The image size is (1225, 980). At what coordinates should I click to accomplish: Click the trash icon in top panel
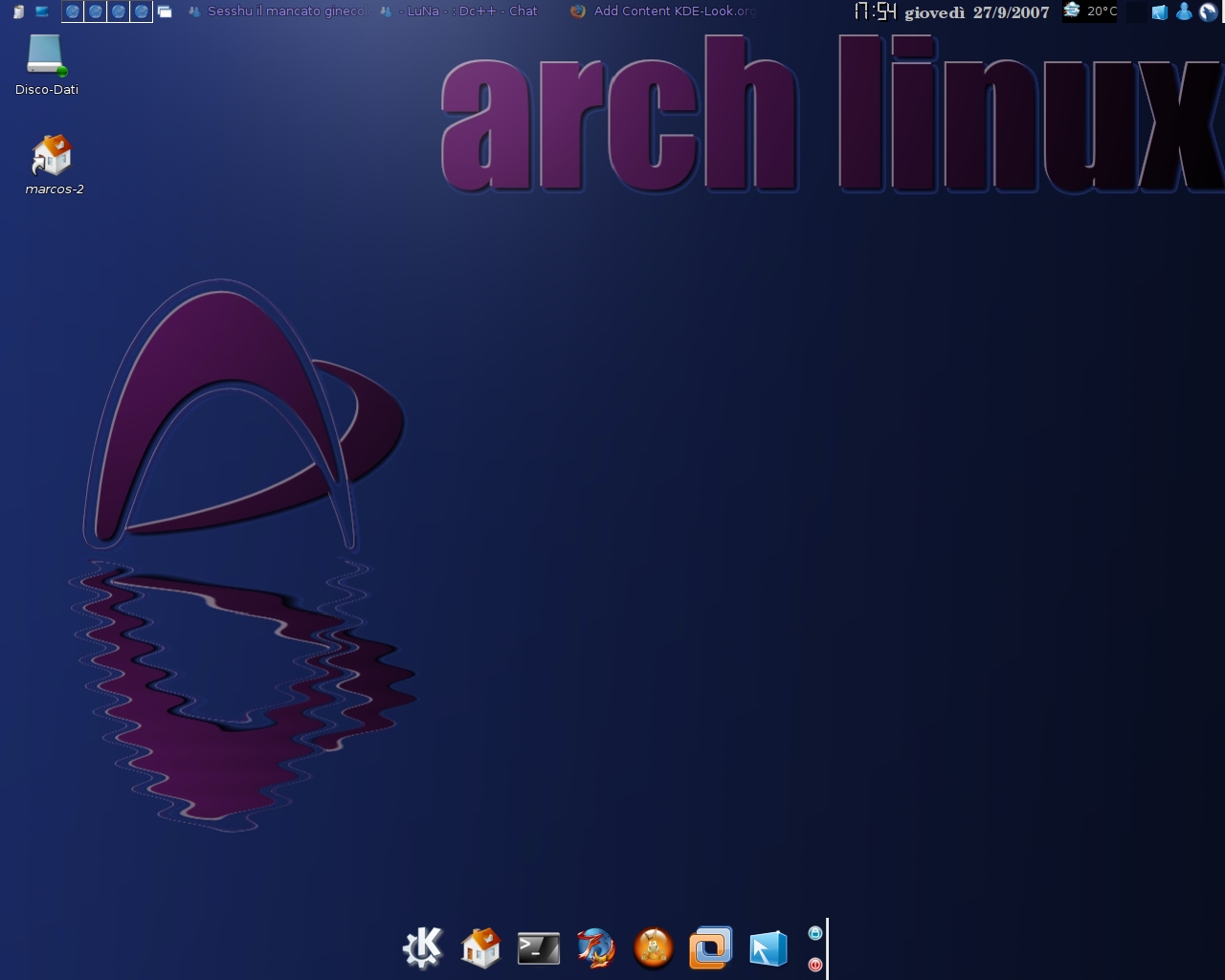[x=18, y=11]
